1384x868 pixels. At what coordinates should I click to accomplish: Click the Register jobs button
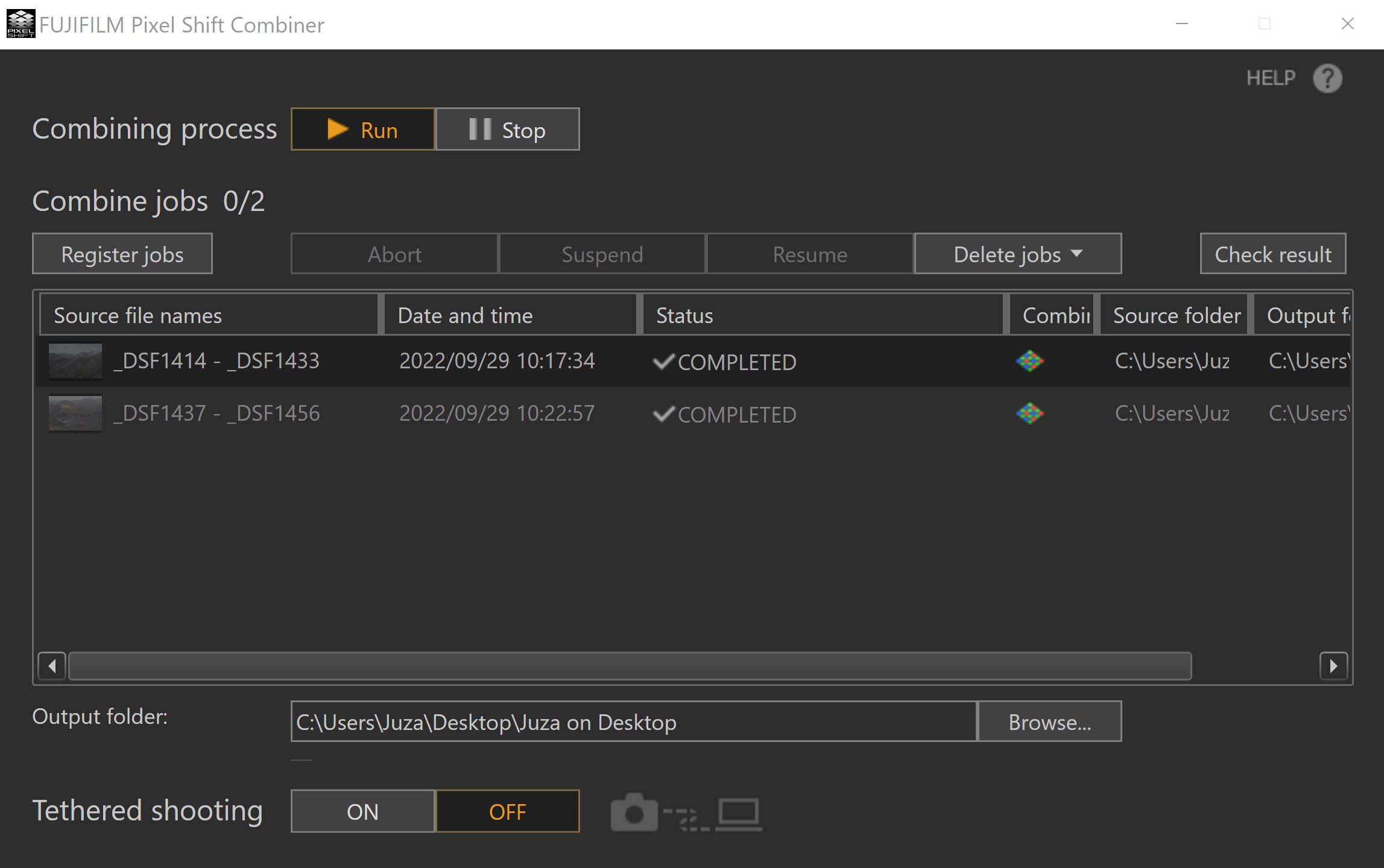pyautogui.click(x=122, y=254)
